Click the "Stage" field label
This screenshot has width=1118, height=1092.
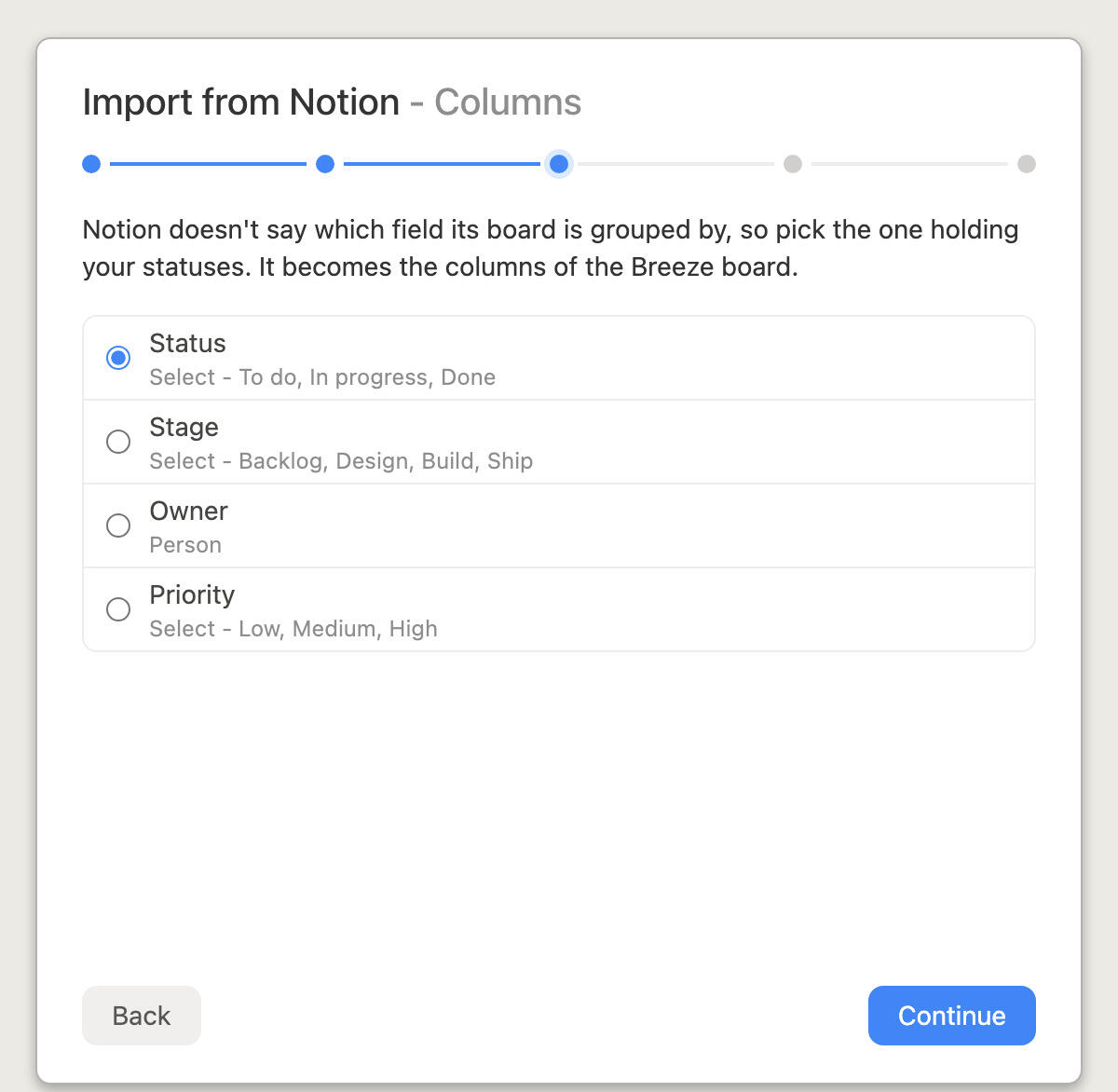(184, 428)
